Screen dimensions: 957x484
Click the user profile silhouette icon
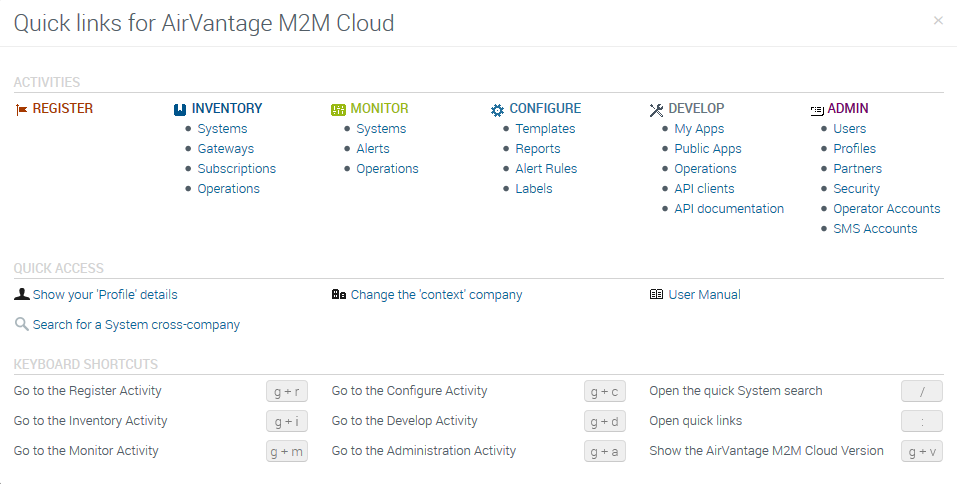tap(21, 294)
